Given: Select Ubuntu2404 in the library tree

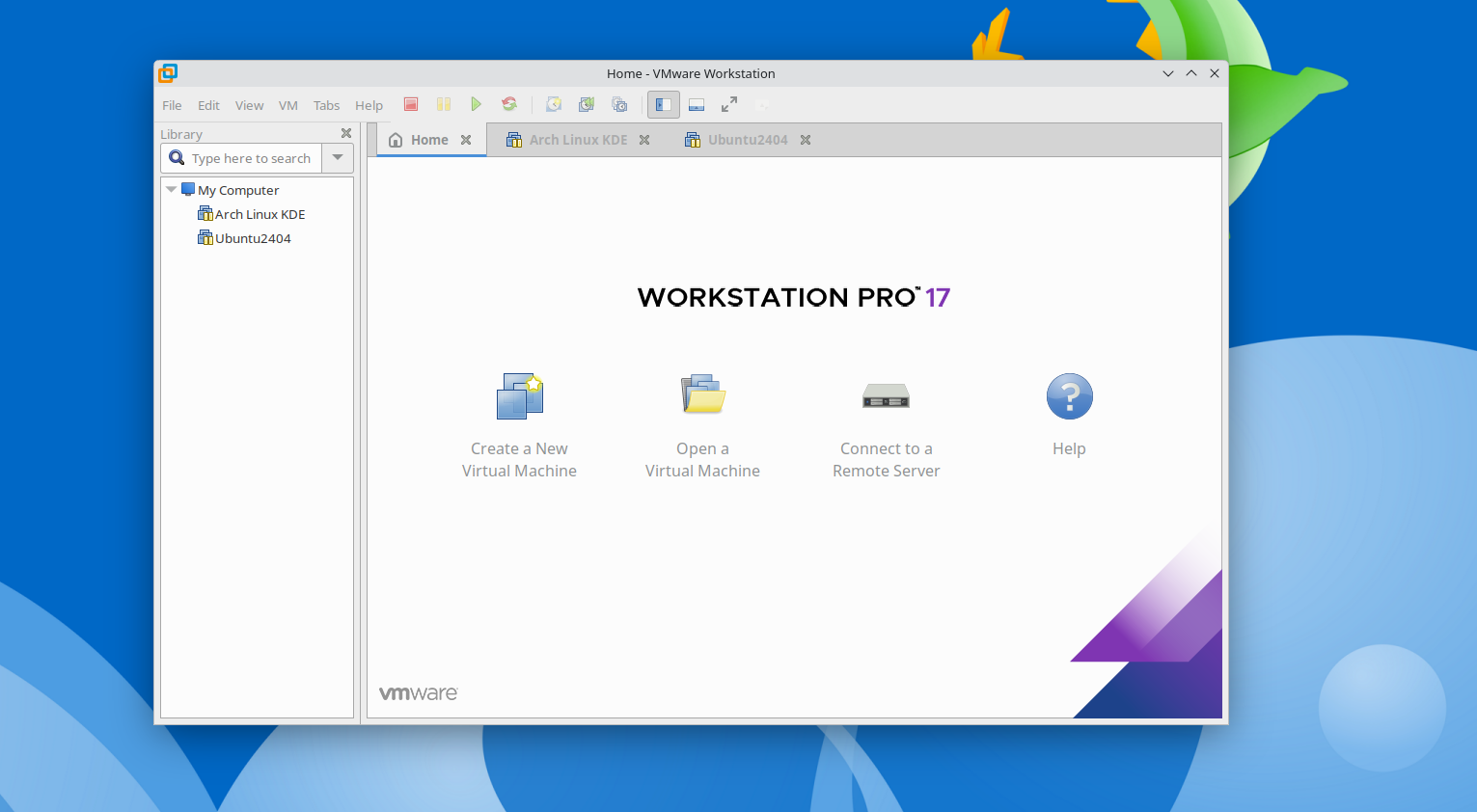Looking at the screenshot, I should tap(253, 238).
